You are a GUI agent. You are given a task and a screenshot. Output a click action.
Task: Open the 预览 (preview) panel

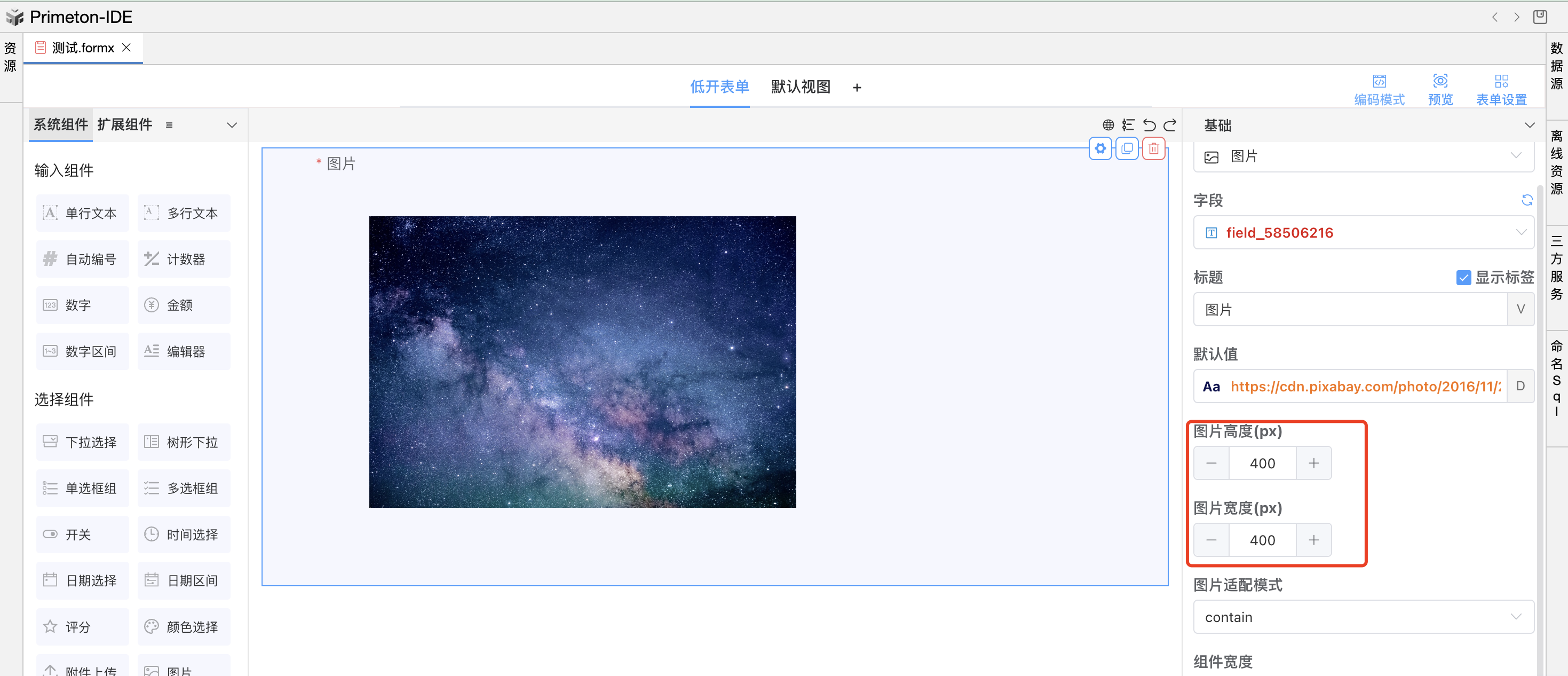(1440, 88)
